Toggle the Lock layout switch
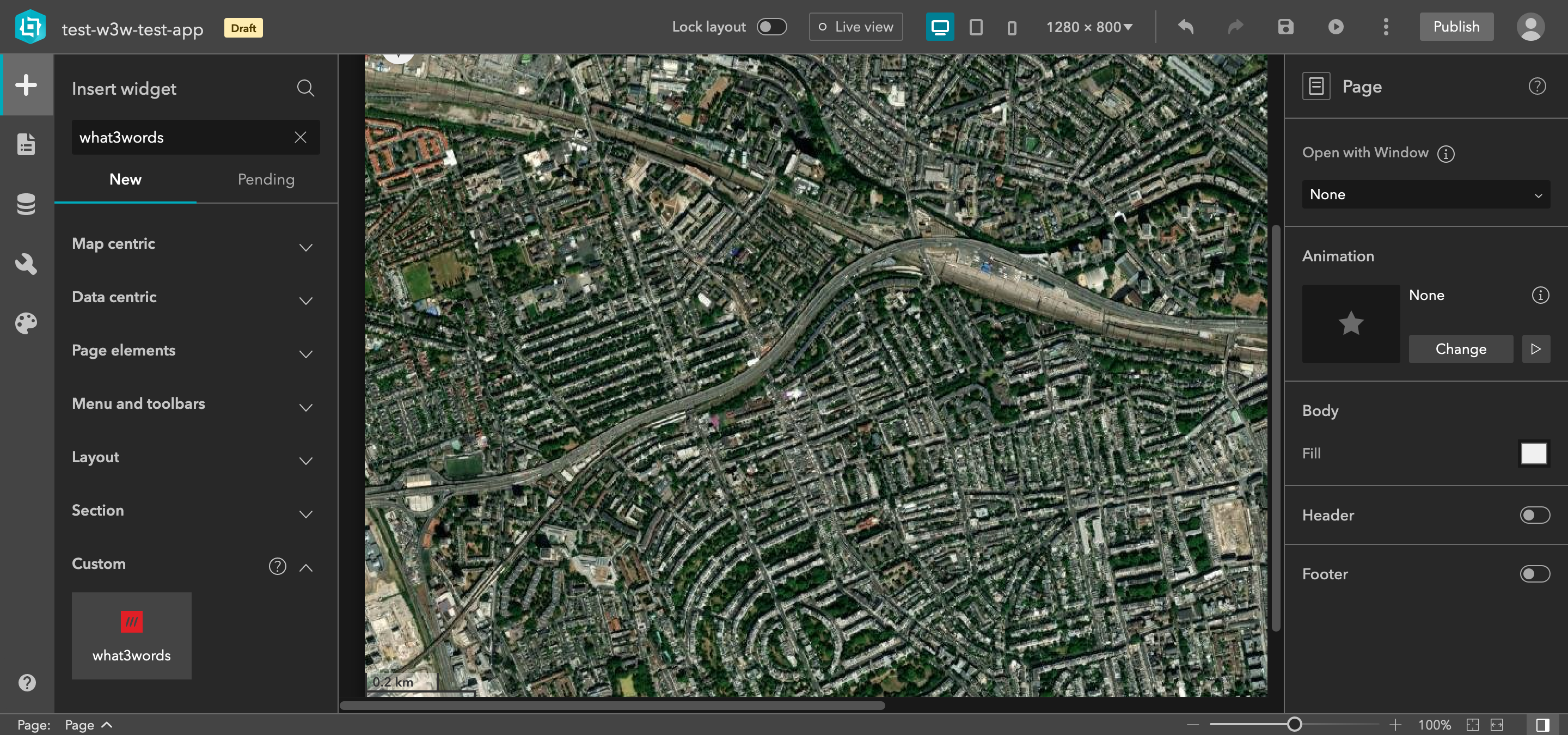 pyautogui.click(x=771, y=27)
